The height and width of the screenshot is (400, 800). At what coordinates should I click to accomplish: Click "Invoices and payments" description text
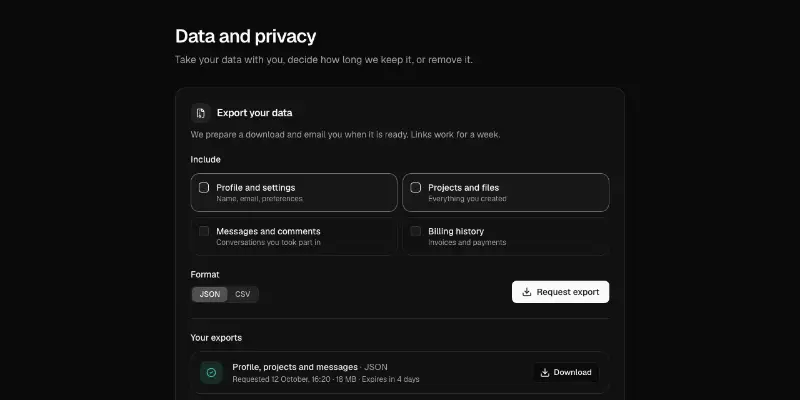tap(467, 242)
